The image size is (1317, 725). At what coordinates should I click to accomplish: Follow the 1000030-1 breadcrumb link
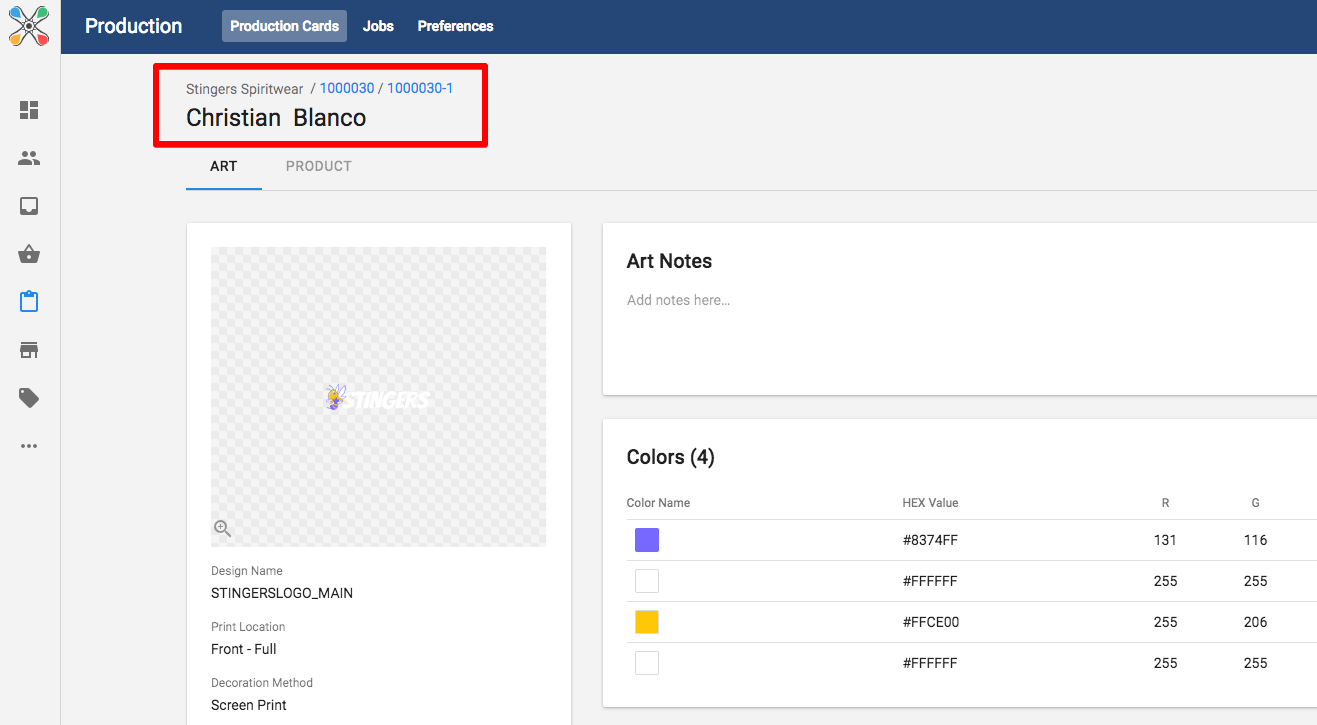[x=420, y=88]
